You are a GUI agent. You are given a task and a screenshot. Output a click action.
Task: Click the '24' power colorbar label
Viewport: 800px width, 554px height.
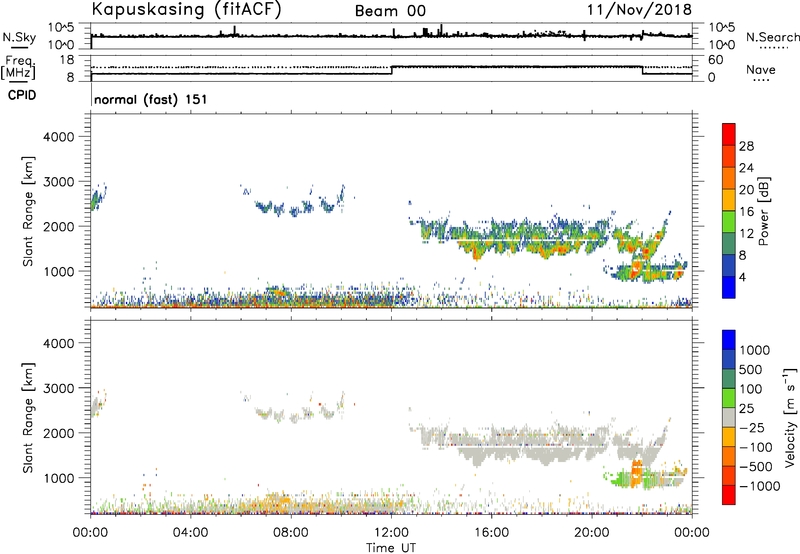pyautogui.click(x=746, y=168)
